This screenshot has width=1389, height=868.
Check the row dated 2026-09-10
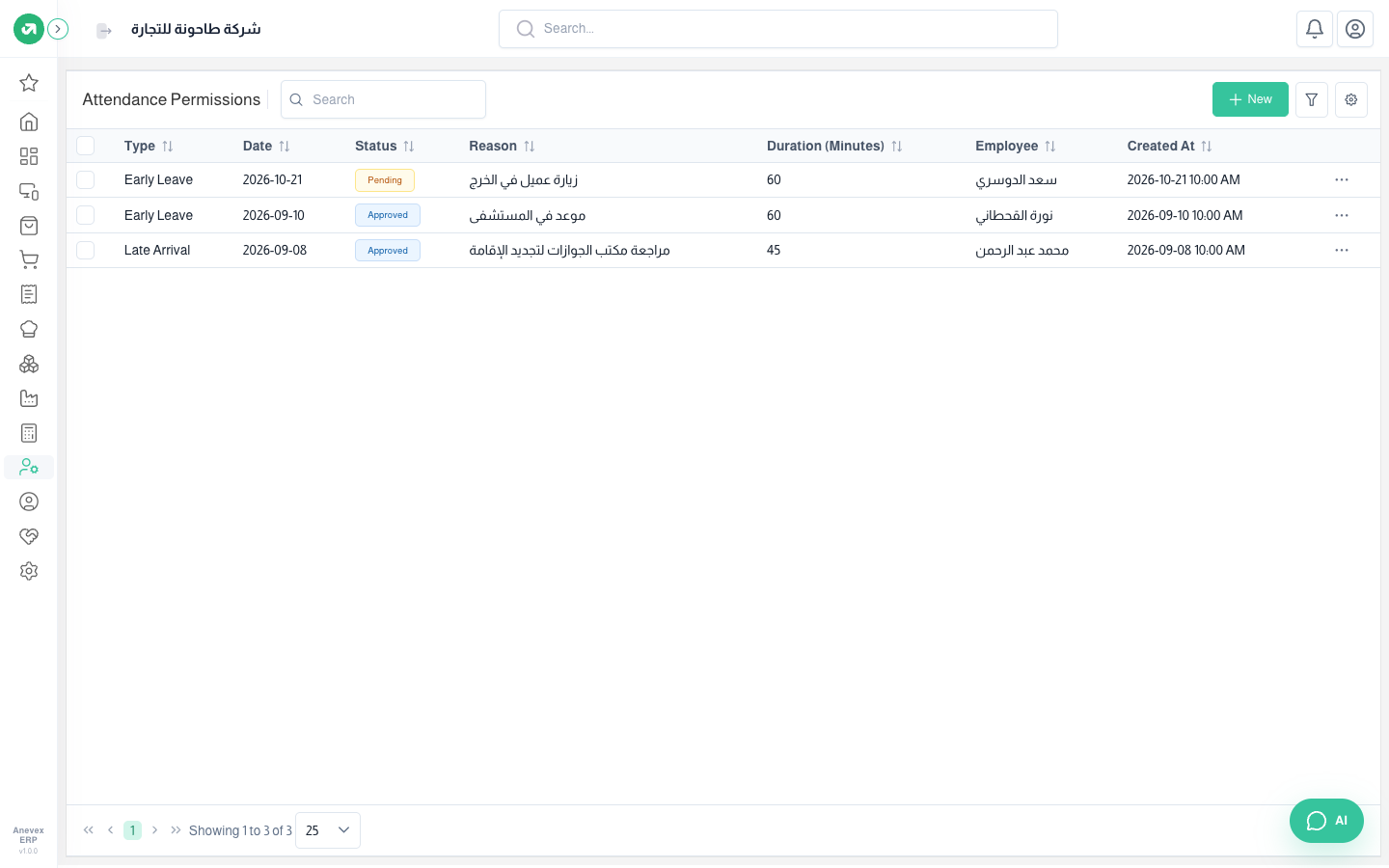(86, 215)
